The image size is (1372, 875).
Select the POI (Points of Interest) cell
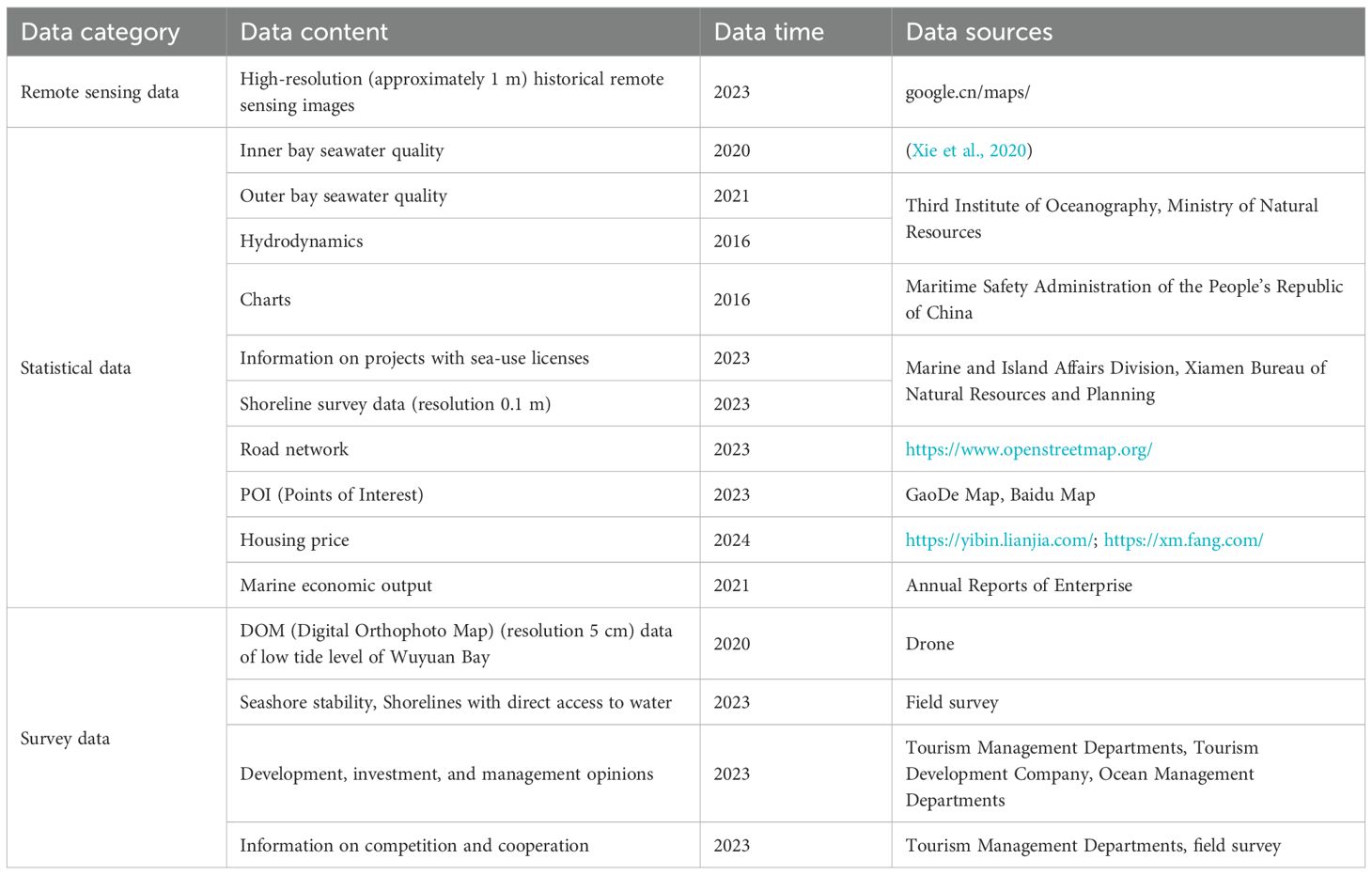click(x=332, y=494)
